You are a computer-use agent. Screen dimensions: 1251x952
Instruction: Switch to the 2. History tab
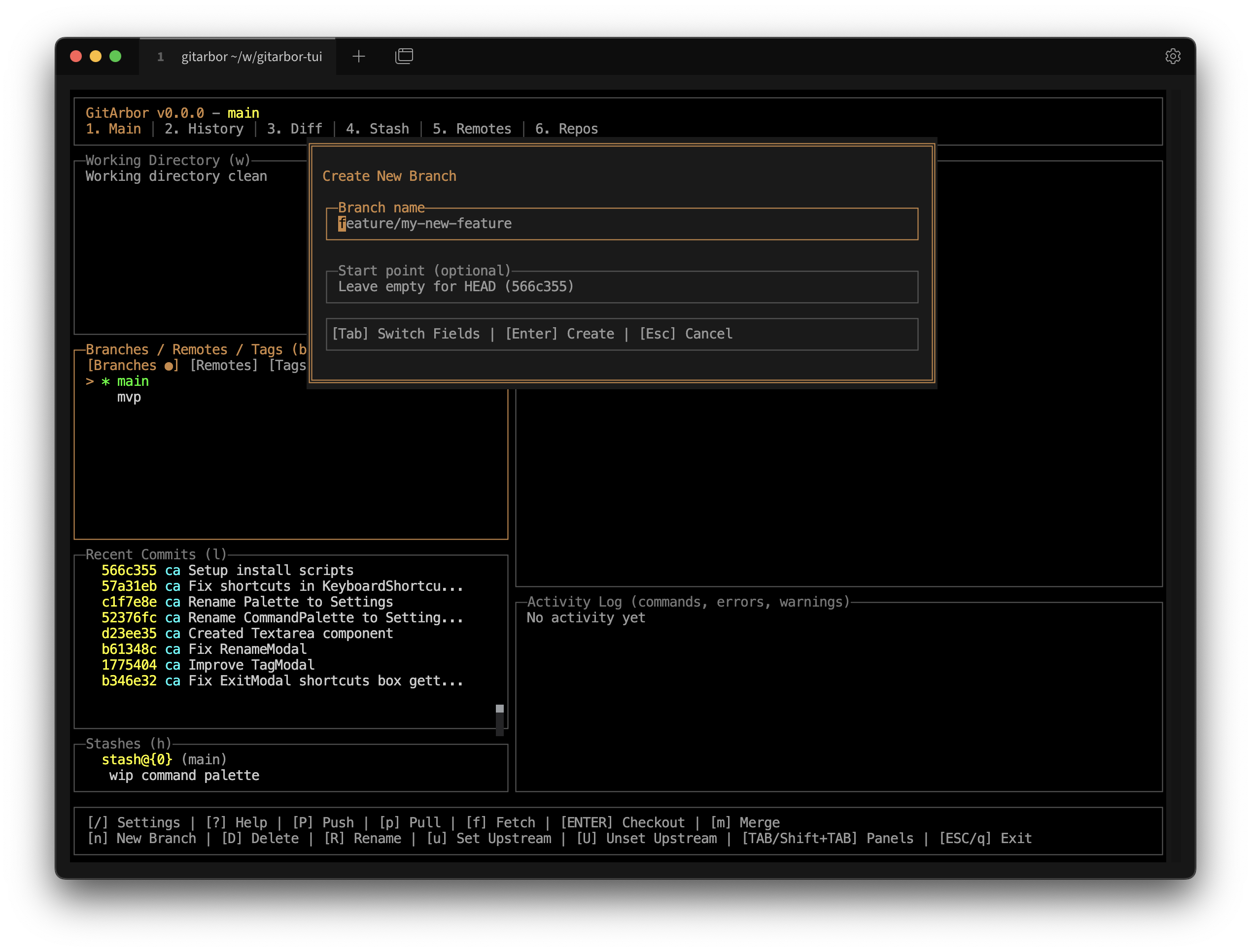[204, 129]
